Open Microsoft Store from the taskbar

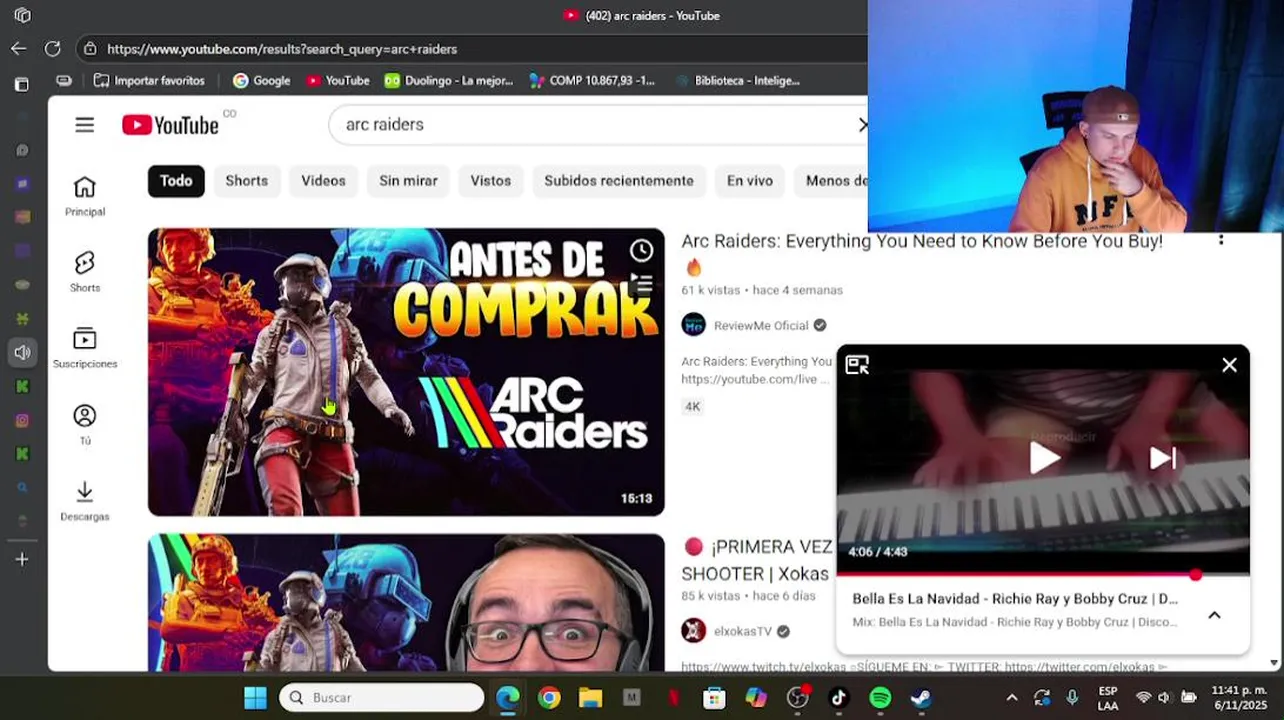[x=714, y=698]
